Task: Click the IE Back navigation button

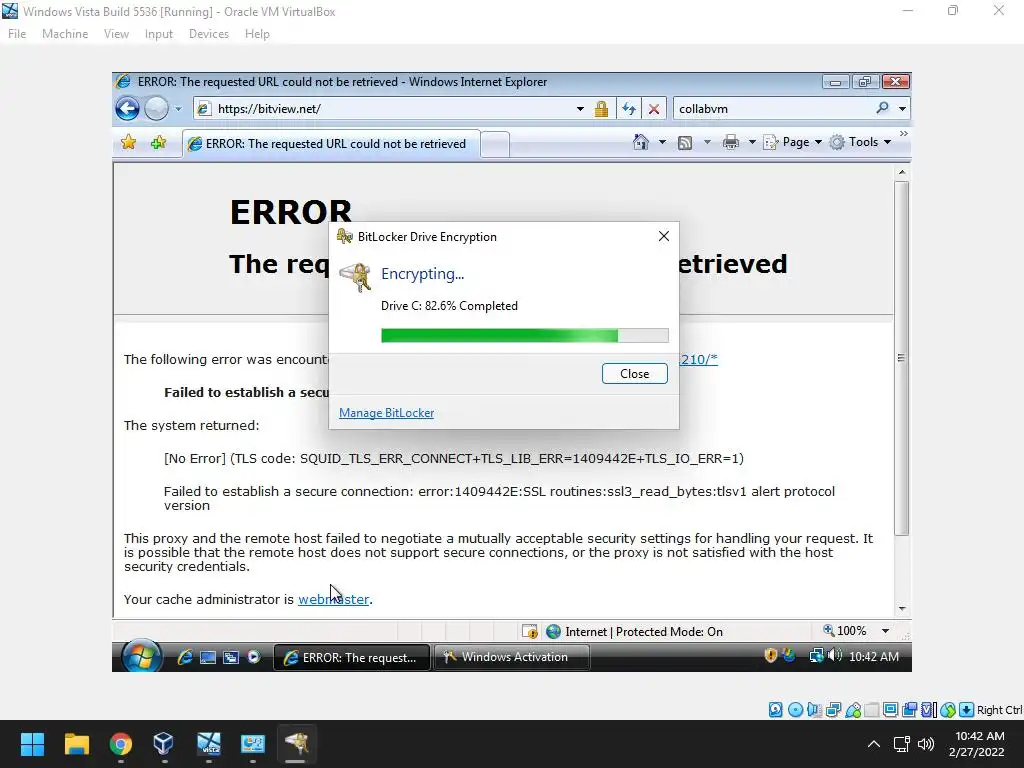Action: (127, 108)
